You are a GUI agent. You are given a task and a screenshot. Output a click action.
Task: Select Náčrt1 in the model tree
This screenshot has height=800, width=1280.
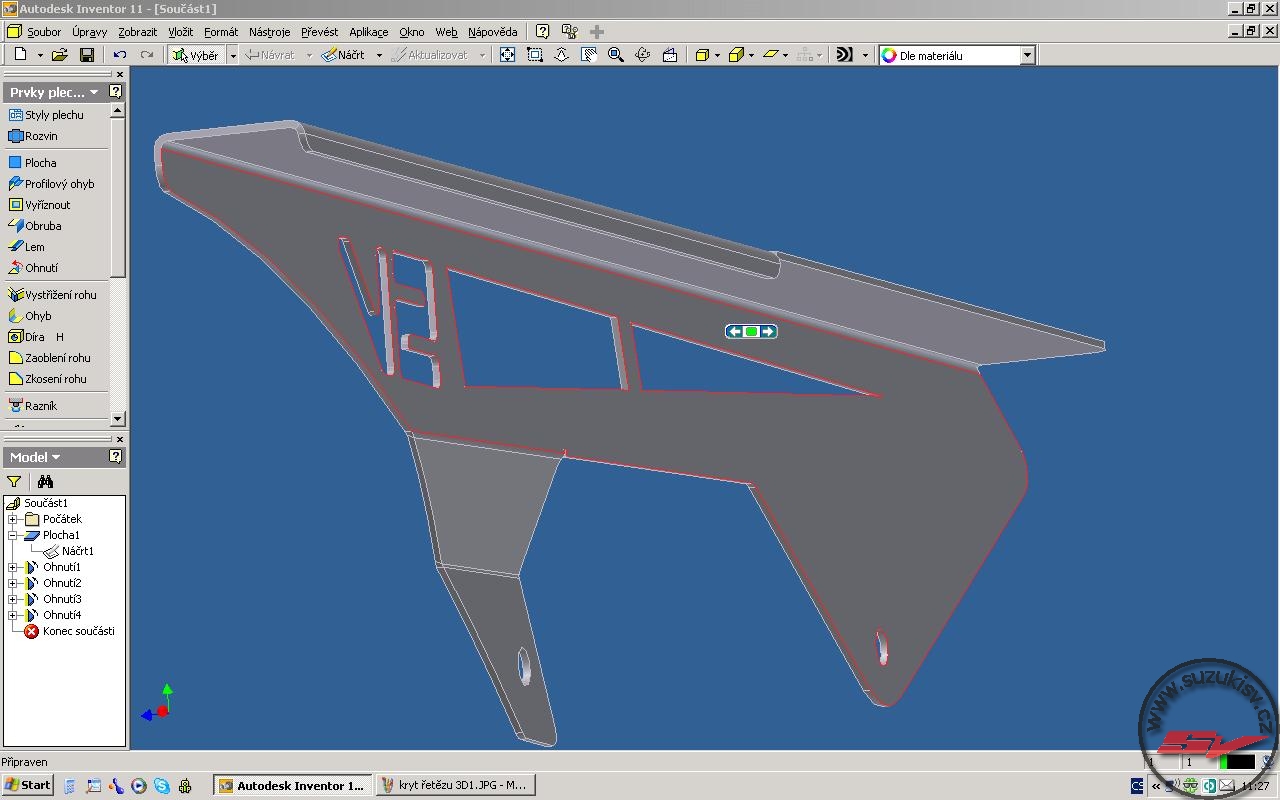[77, 551]
